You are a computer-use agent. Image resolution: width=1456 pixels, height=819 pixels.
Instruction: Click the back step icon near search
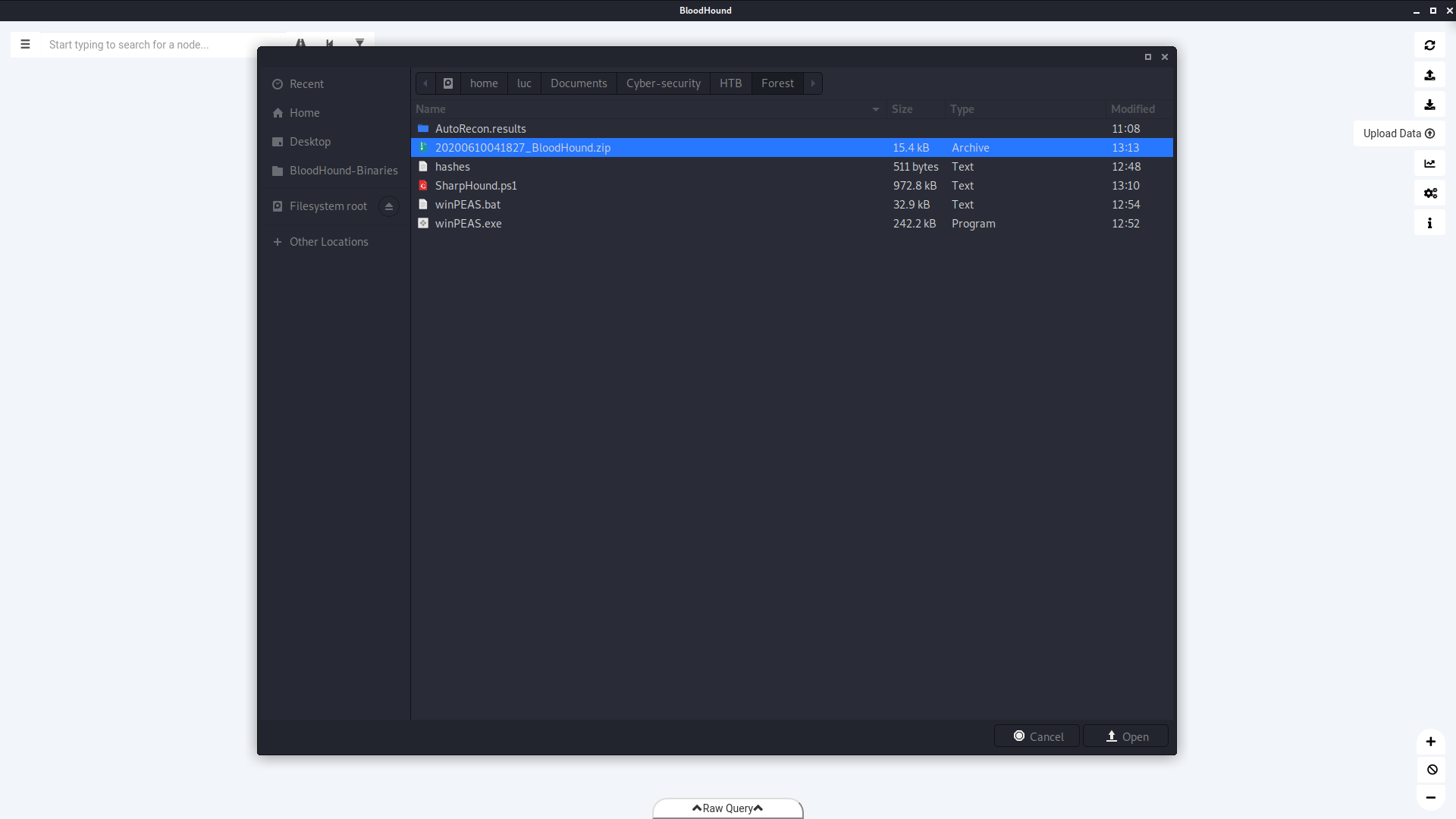330,43
